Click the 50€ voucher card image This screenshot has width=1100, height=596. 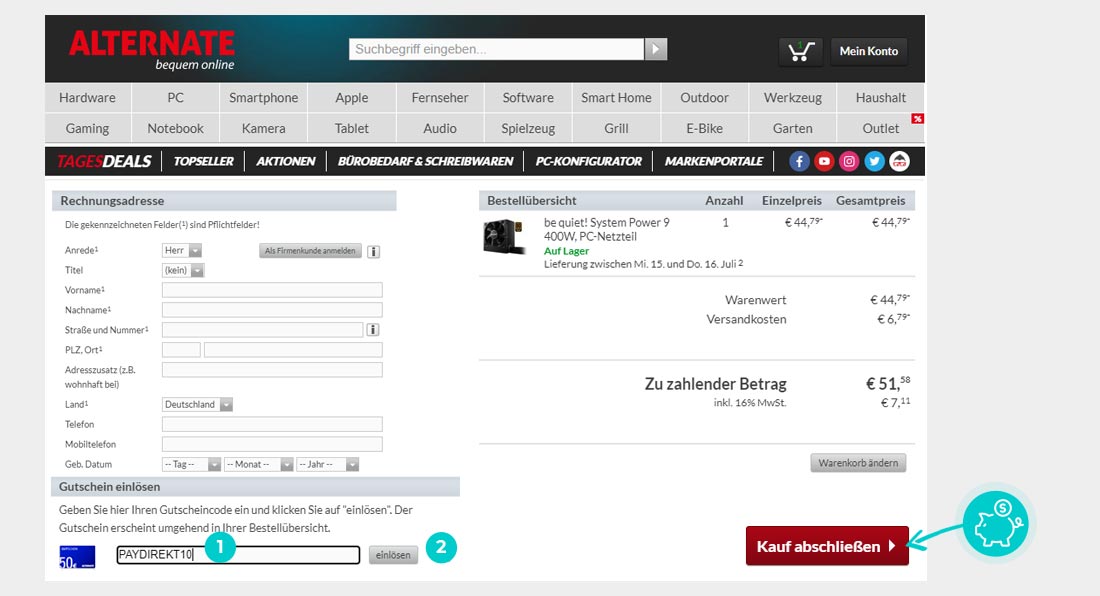pyautogui.click(x=77, y=557)
